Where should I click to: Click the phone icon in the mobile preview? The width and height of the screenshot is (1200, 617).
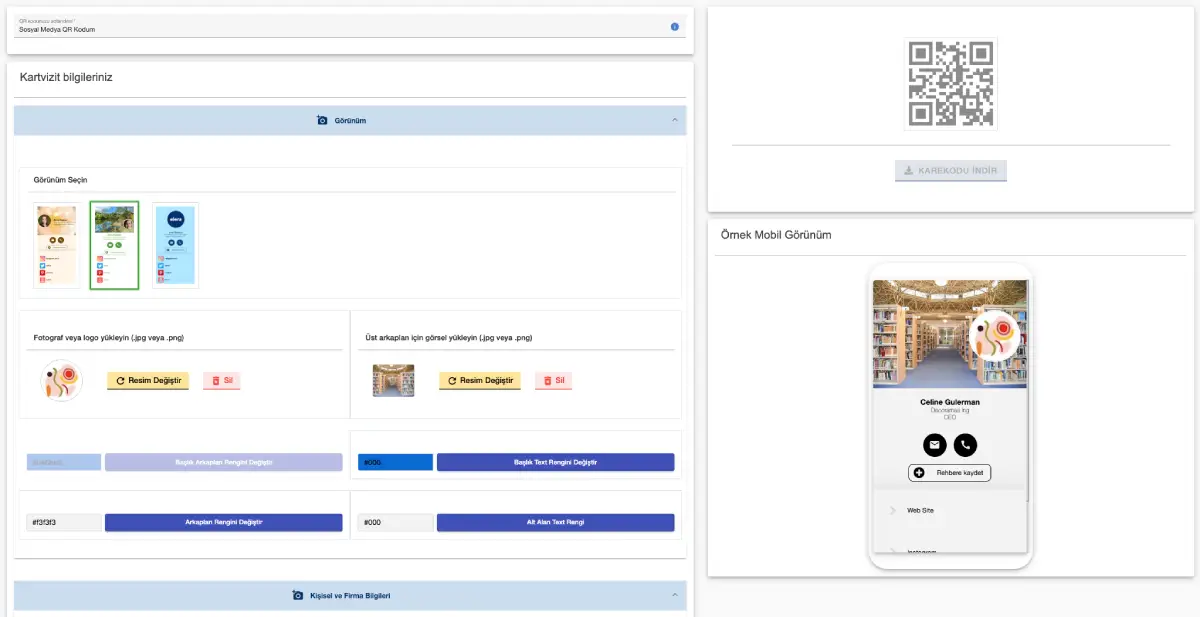pos(966,445)
